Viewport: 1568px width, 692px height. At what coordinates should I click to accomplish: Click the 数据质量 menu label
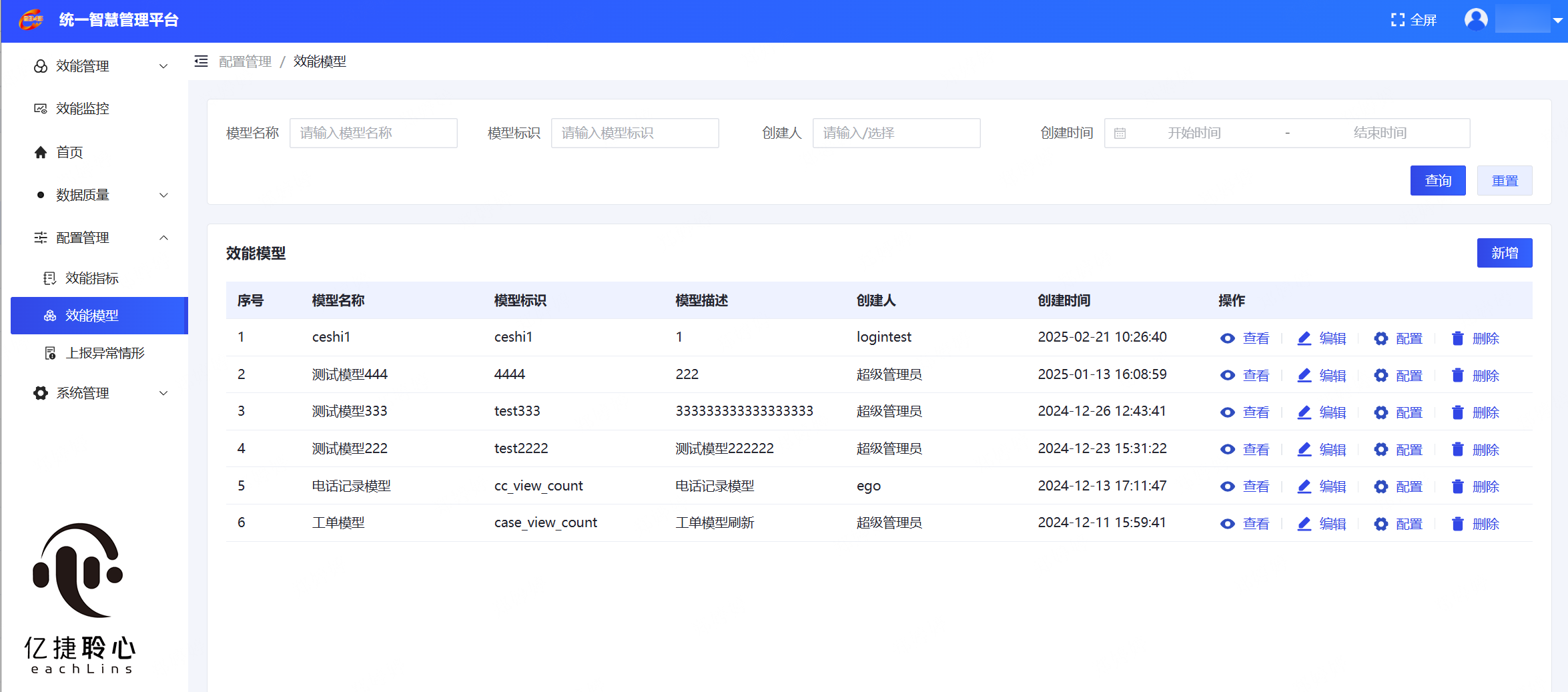[83, 195]
